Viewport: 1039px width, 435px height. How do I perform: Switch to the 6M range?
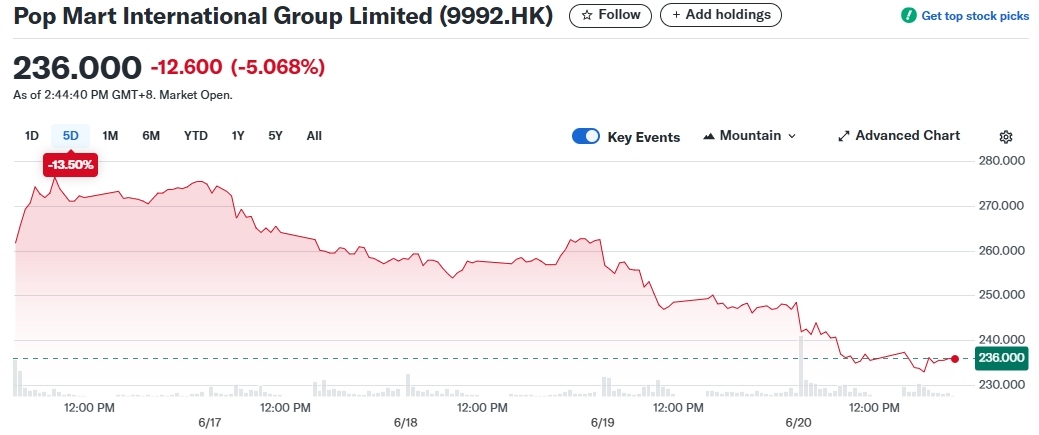151,136
